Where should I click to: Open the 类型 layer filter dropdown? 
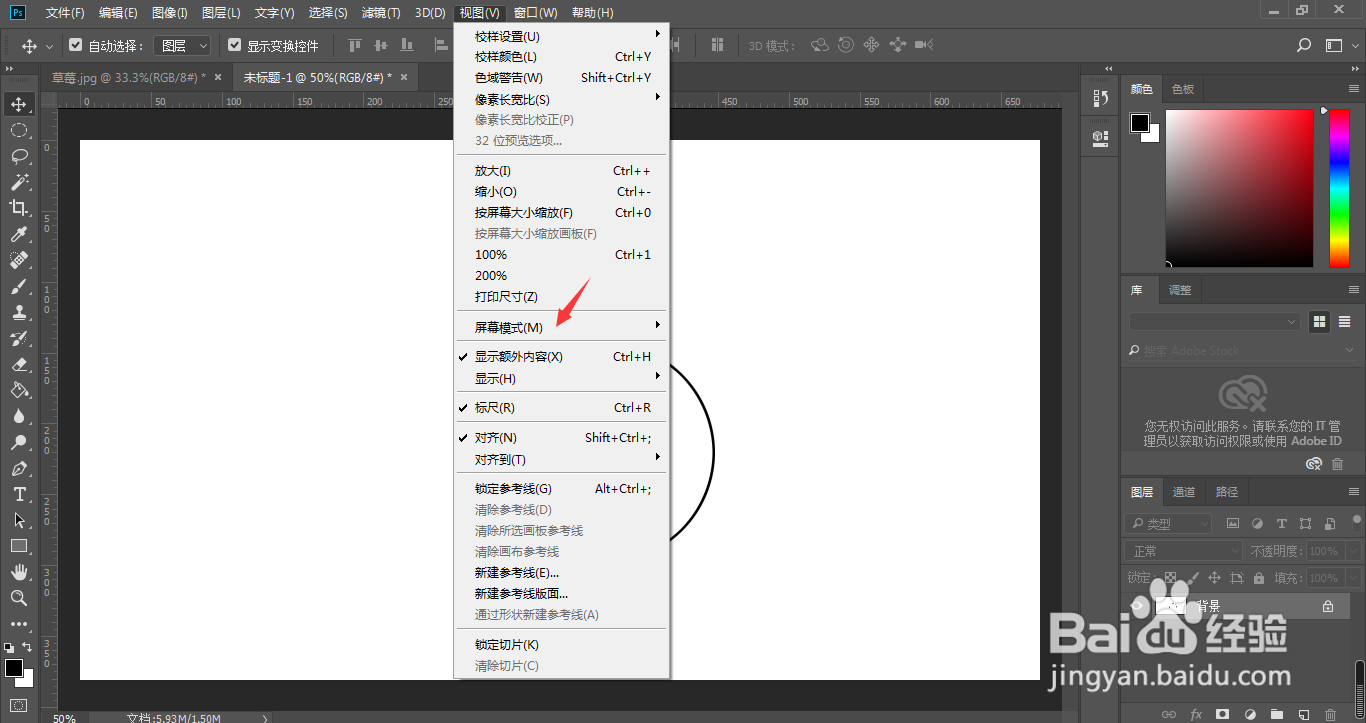pos(1168,523)
